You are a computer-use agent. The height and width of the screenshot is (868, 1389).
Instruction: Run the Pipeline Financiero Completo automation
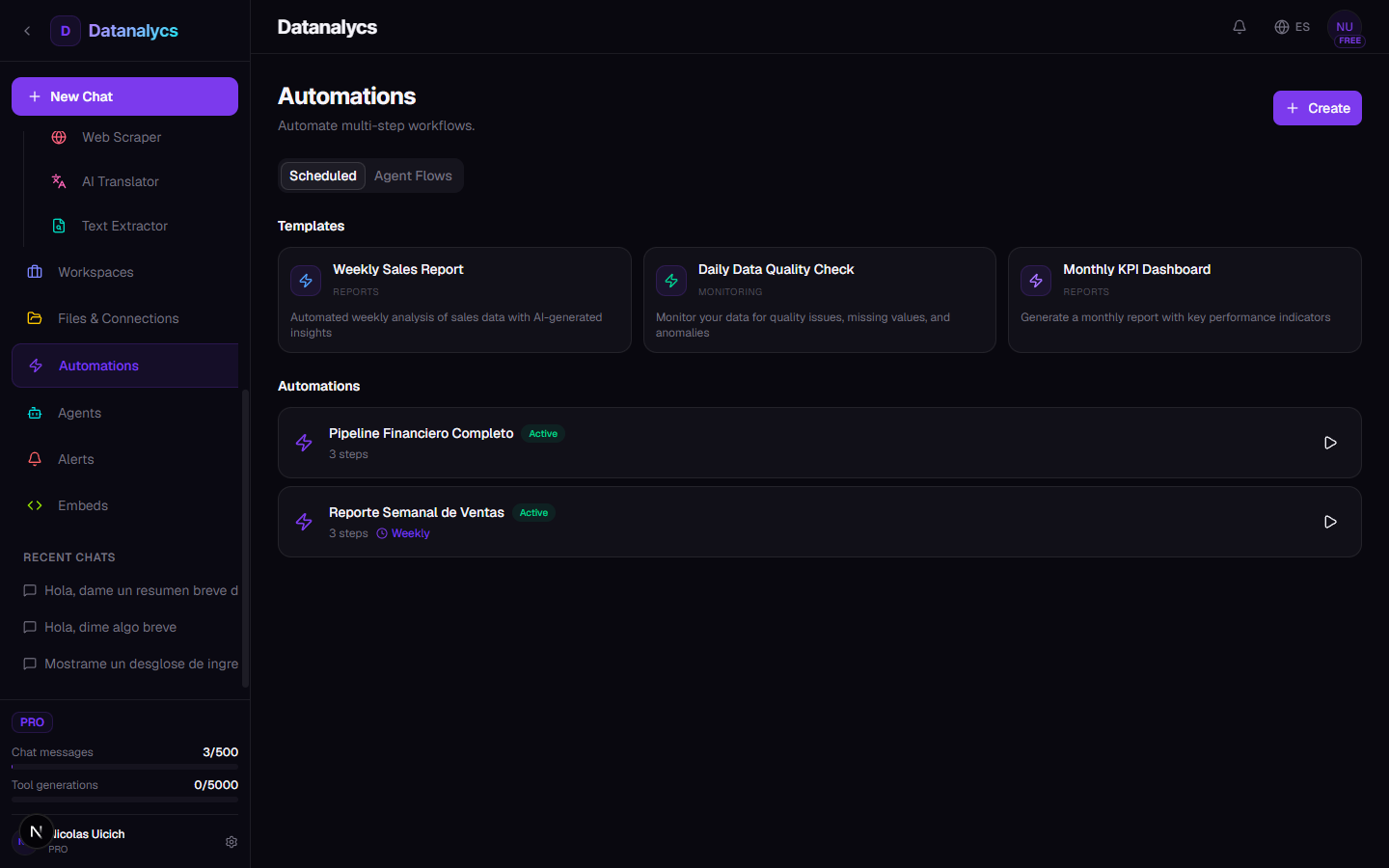point(1330,443)
